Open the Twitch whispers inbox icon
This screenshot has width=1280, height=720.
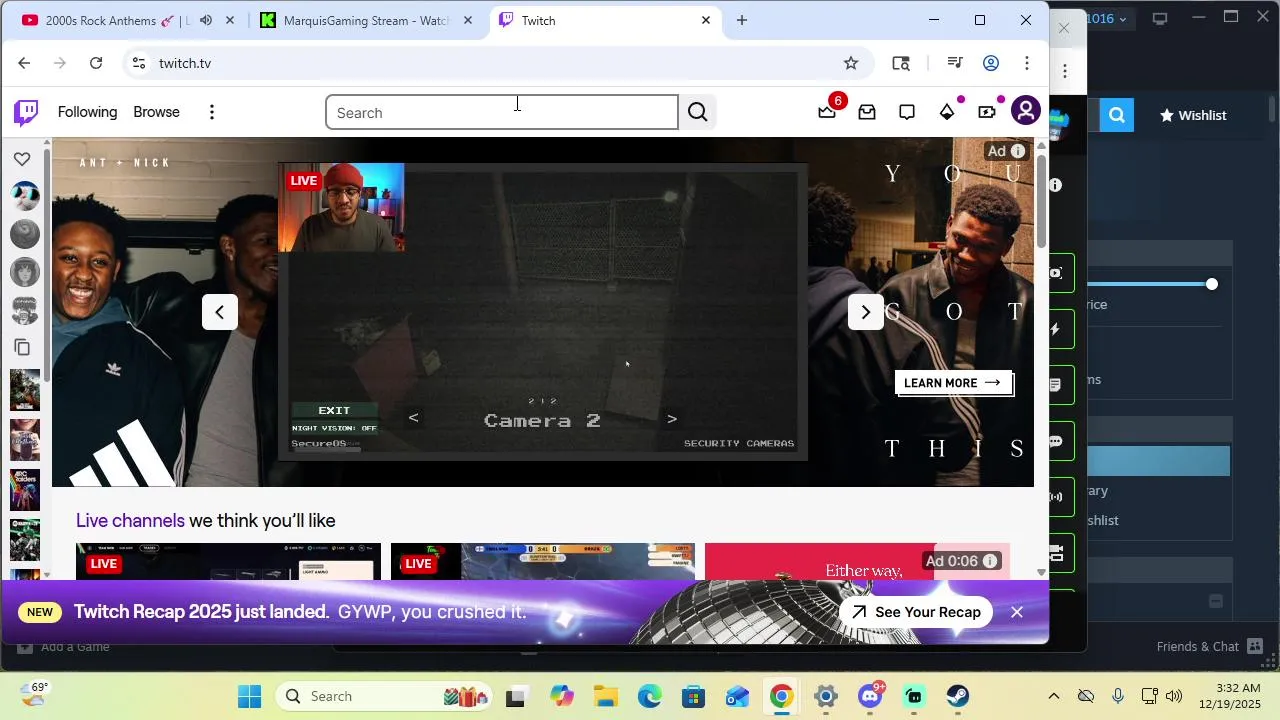[x=867, y=112]
